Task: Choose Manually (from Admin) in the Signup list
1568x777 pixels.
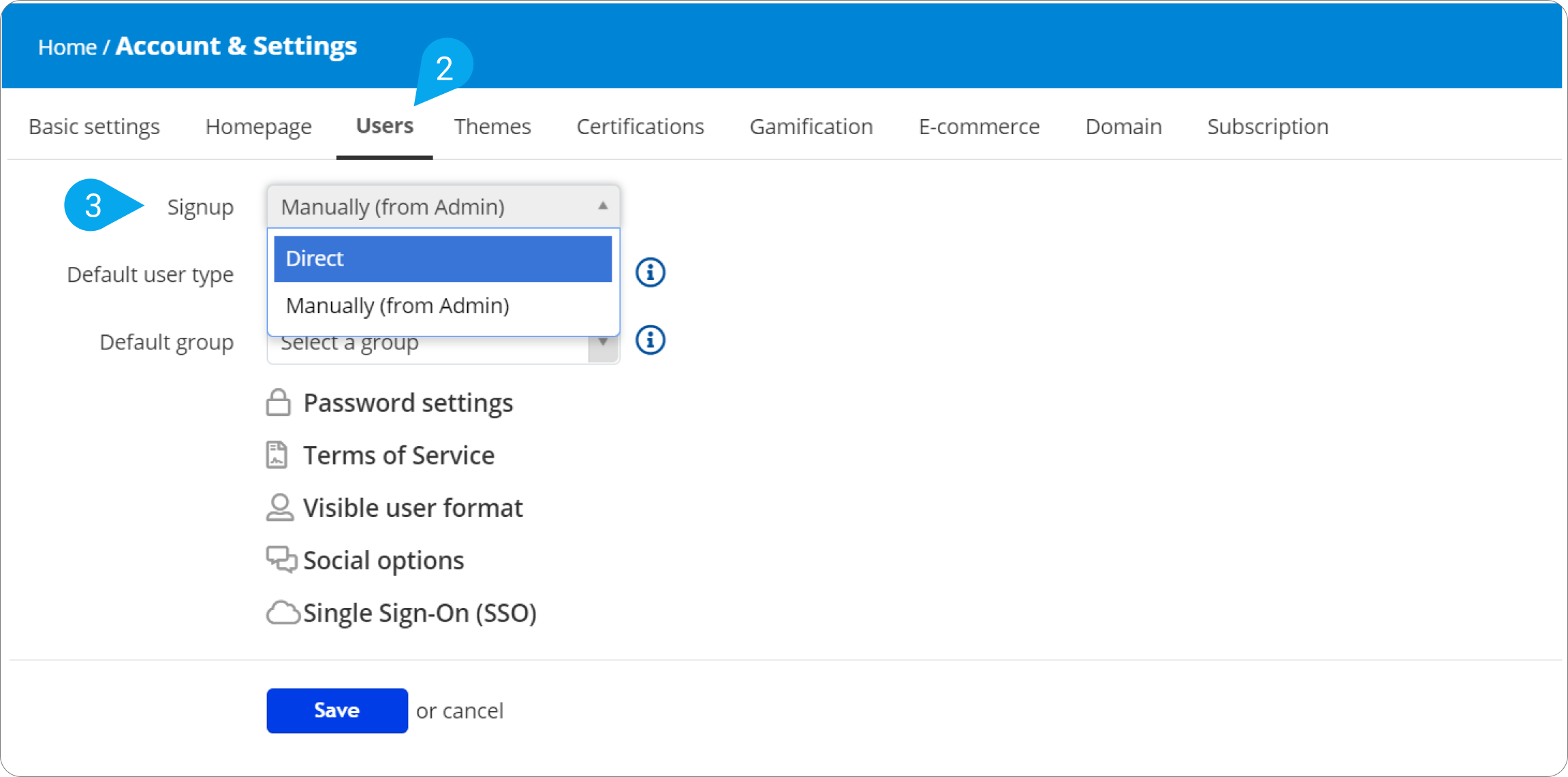Action: (443, 306)
